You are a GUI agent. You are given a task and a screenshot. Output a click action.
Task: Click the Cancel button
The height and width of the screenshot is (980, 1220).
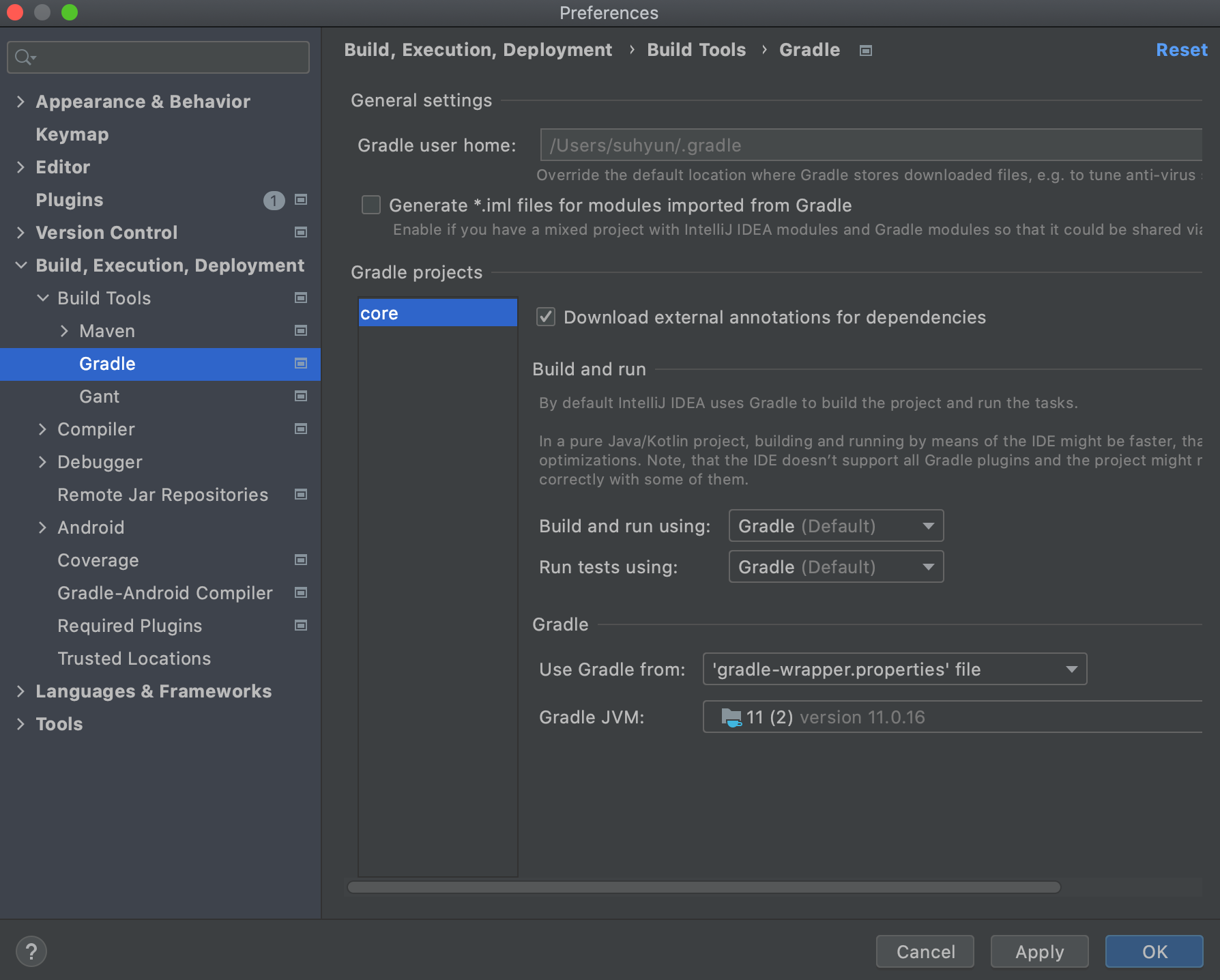pyautogui.click(x=925, y=951)
